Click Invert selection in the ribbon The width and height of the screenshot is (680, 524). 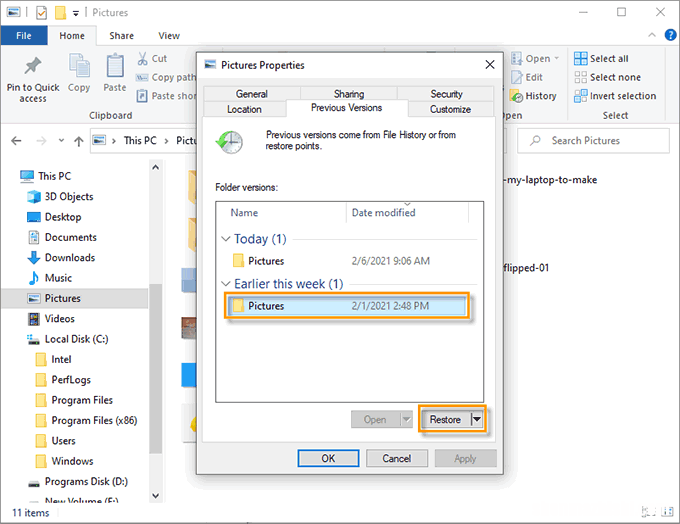615,96
